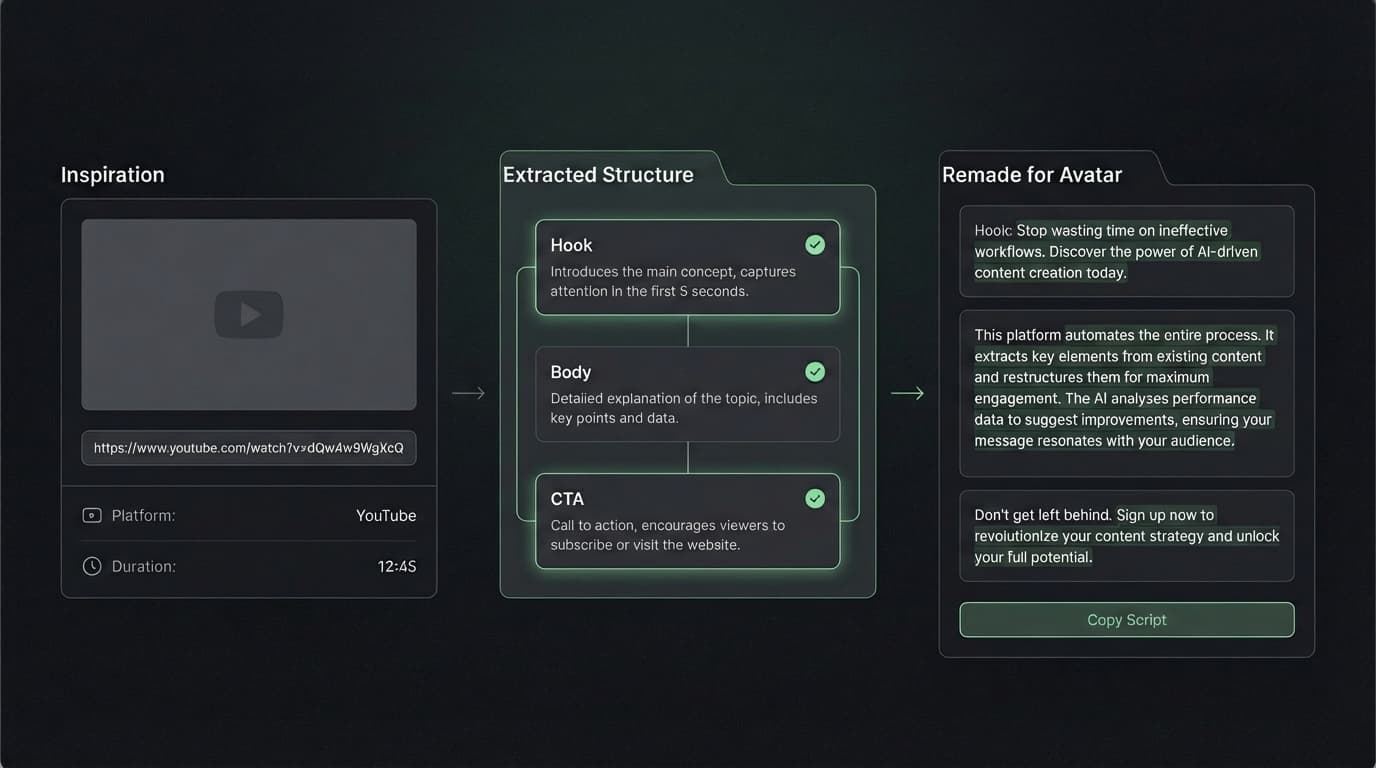Click the play icon on the video thumbnail
1376x768 pixels.
(x=248, y=314)
